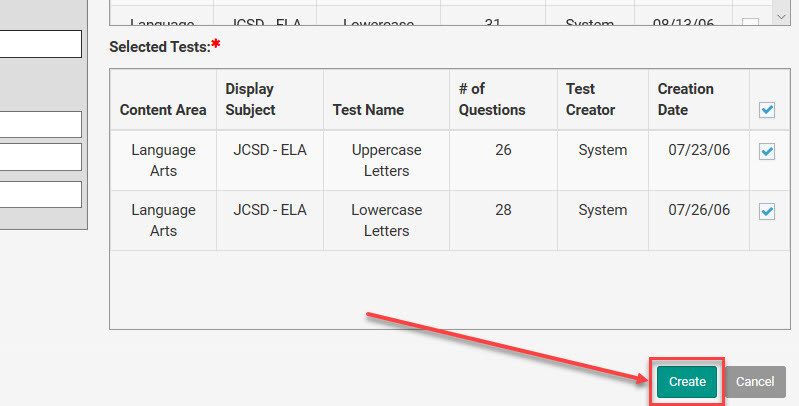Uncheck the Lowercase Letters test checkbox
Image resolution: width=799 pixels, height=406 pixels.
pos(767,211)
